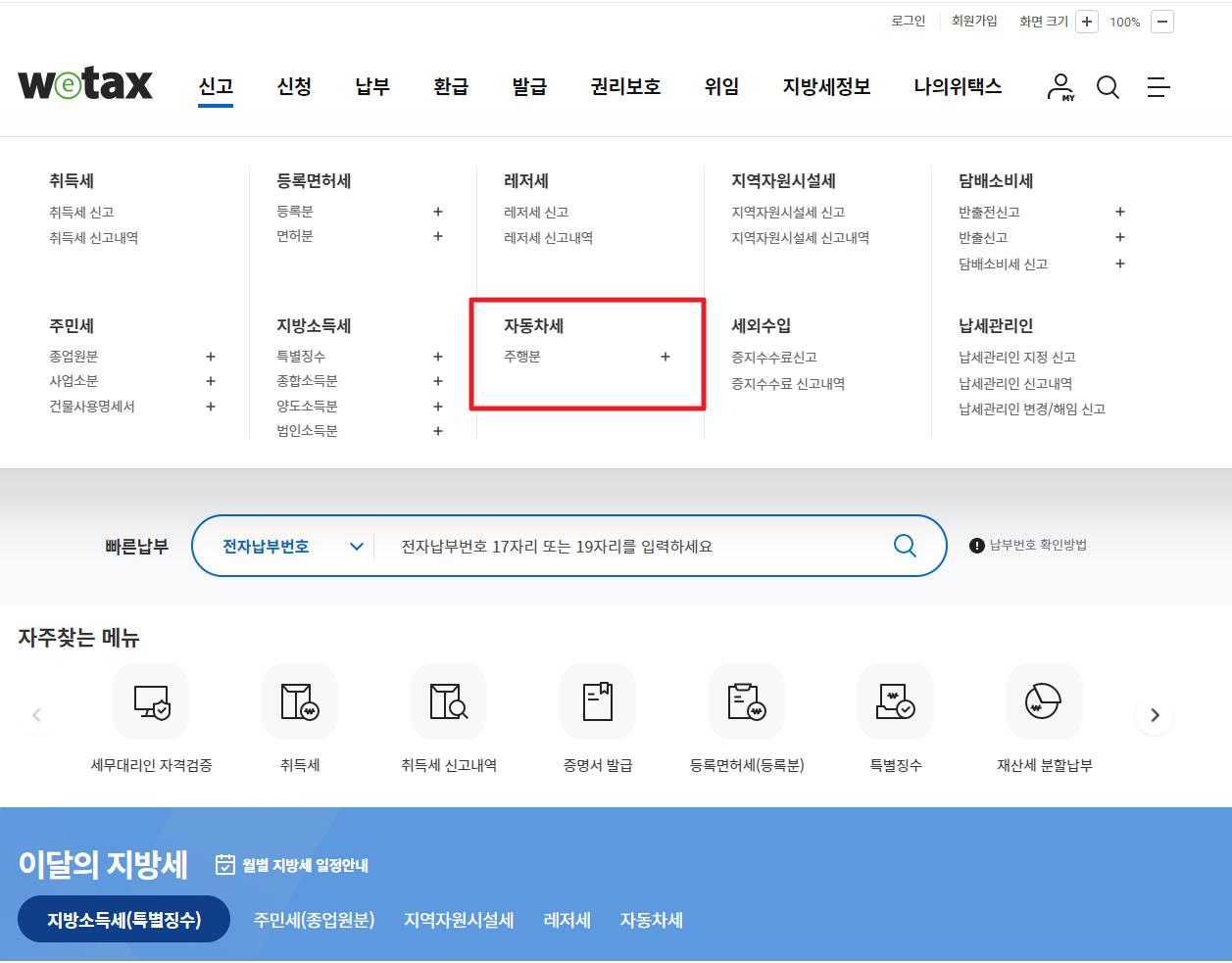This screenshot has width=1232, height=963.
Task: Click the search magnifier icon
Action: (1108, 87)
